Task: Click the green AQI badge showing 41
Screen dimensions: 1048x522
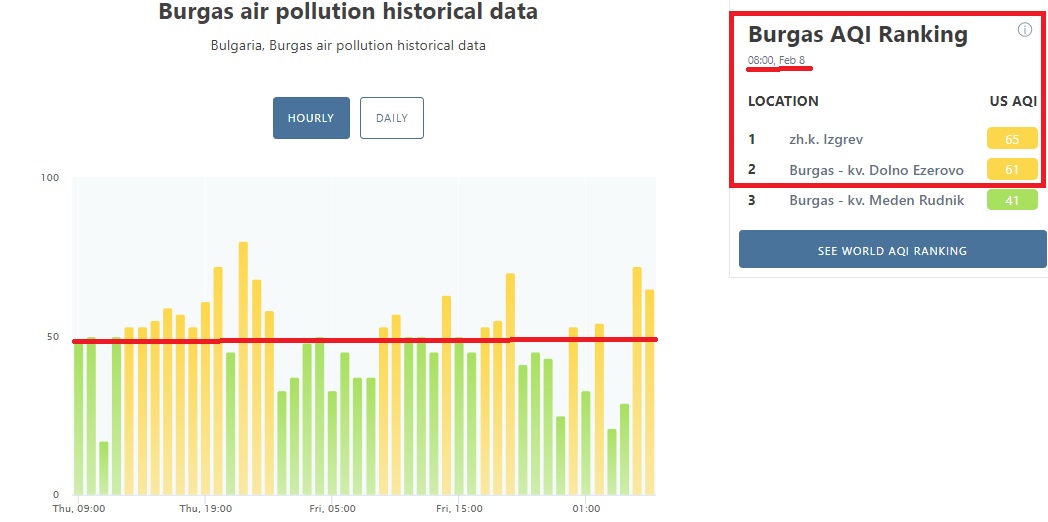Action: (x=1012, y=200)
